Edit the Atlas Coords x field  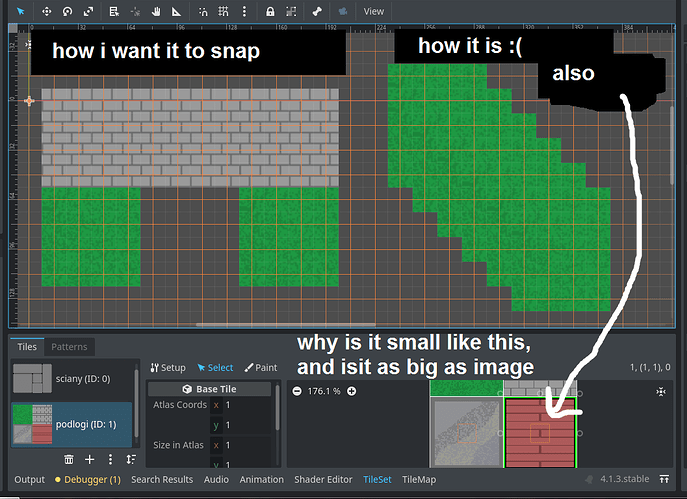coord(241,405)
